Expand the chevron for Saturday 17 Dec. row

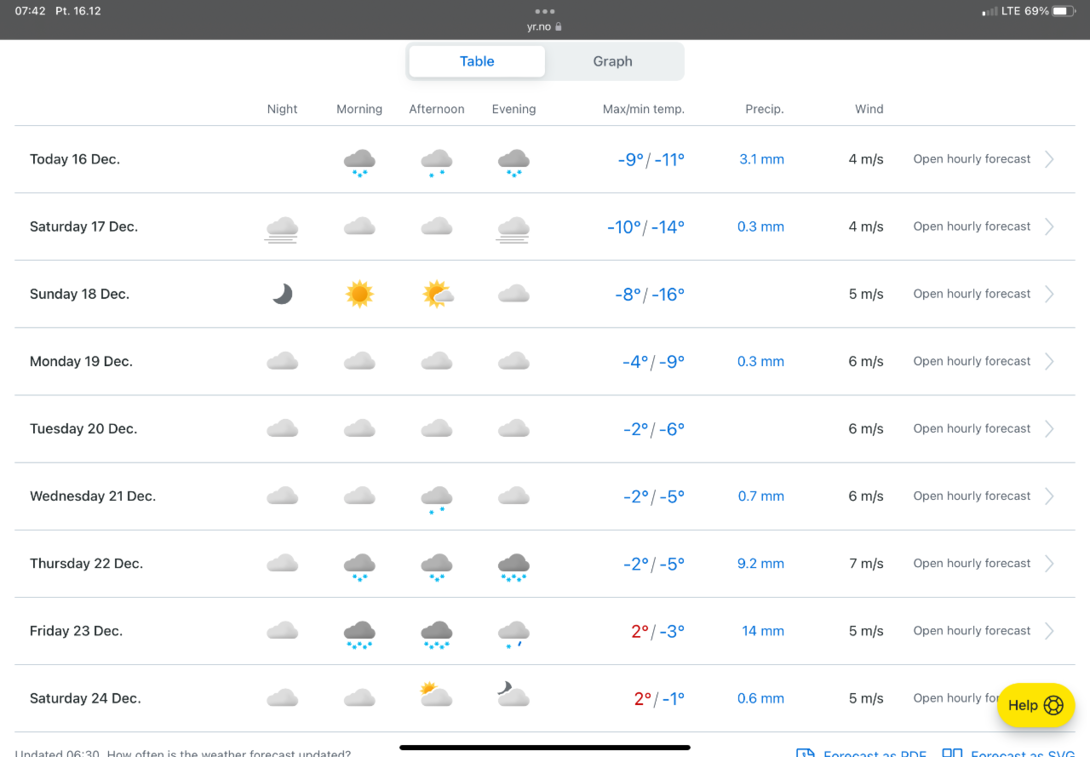coord(1050,227)
